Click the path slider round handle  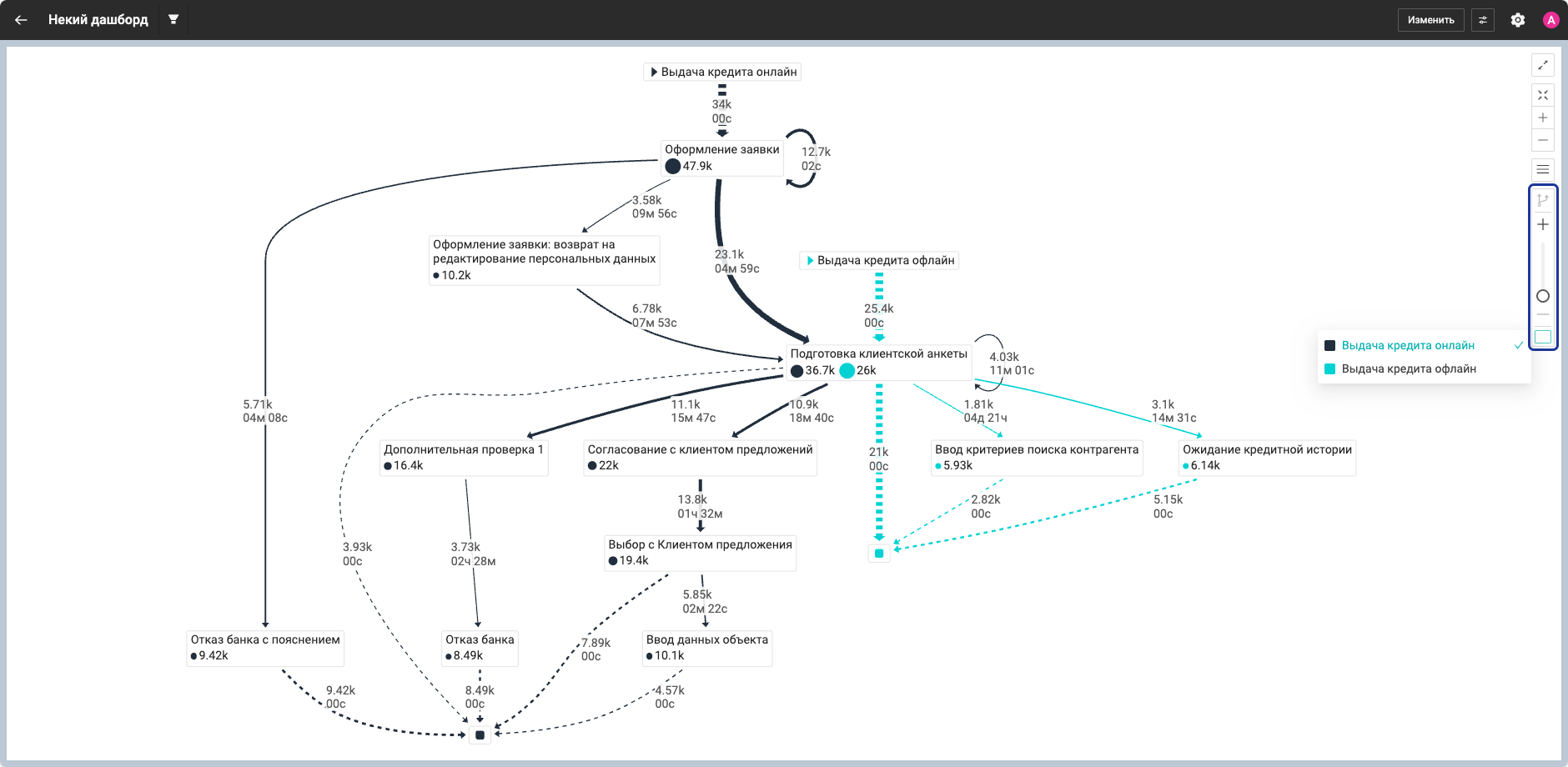point(1543,296)
